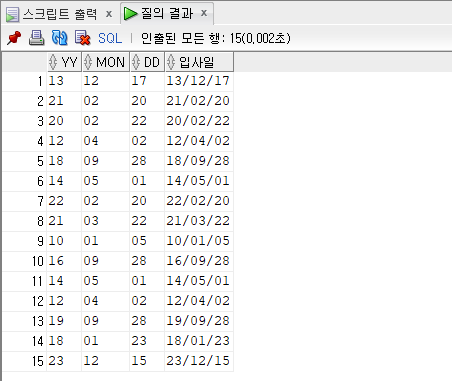The width and height of the screenshot is (452, 381).
Task: Click cell 21/02/20 in 입사일
Action: (x=198, y=101)
